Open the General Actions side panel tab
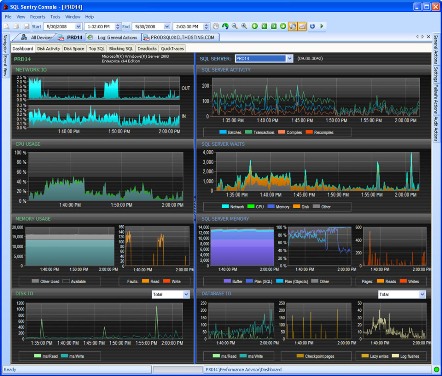This screenshot has height=376, width=442. click(436, 49)
